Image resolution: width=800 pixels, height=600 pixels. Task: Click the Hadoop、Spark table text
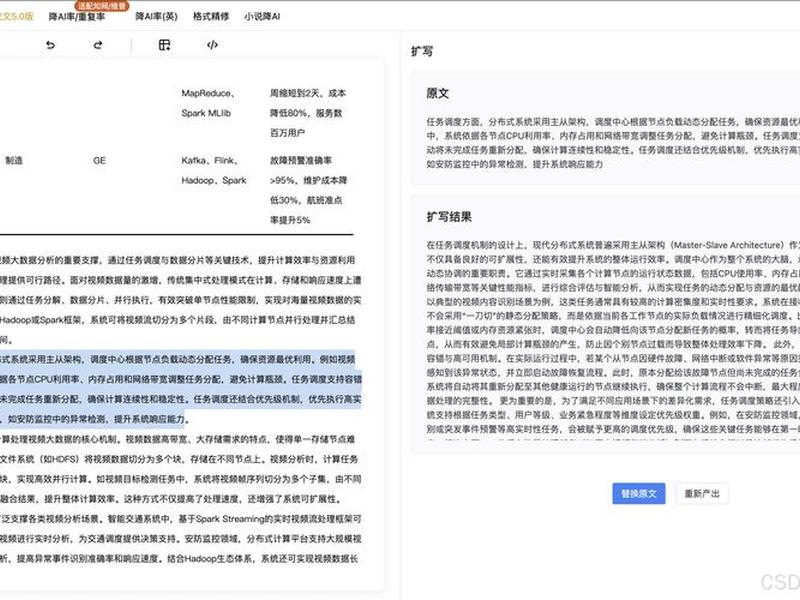pyautogui.click(x=214, y=180)
